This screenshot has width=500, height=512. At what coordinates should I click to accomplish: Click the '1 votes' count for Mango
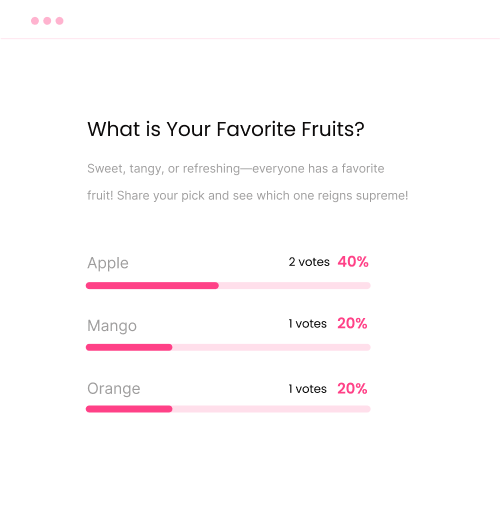308,324
